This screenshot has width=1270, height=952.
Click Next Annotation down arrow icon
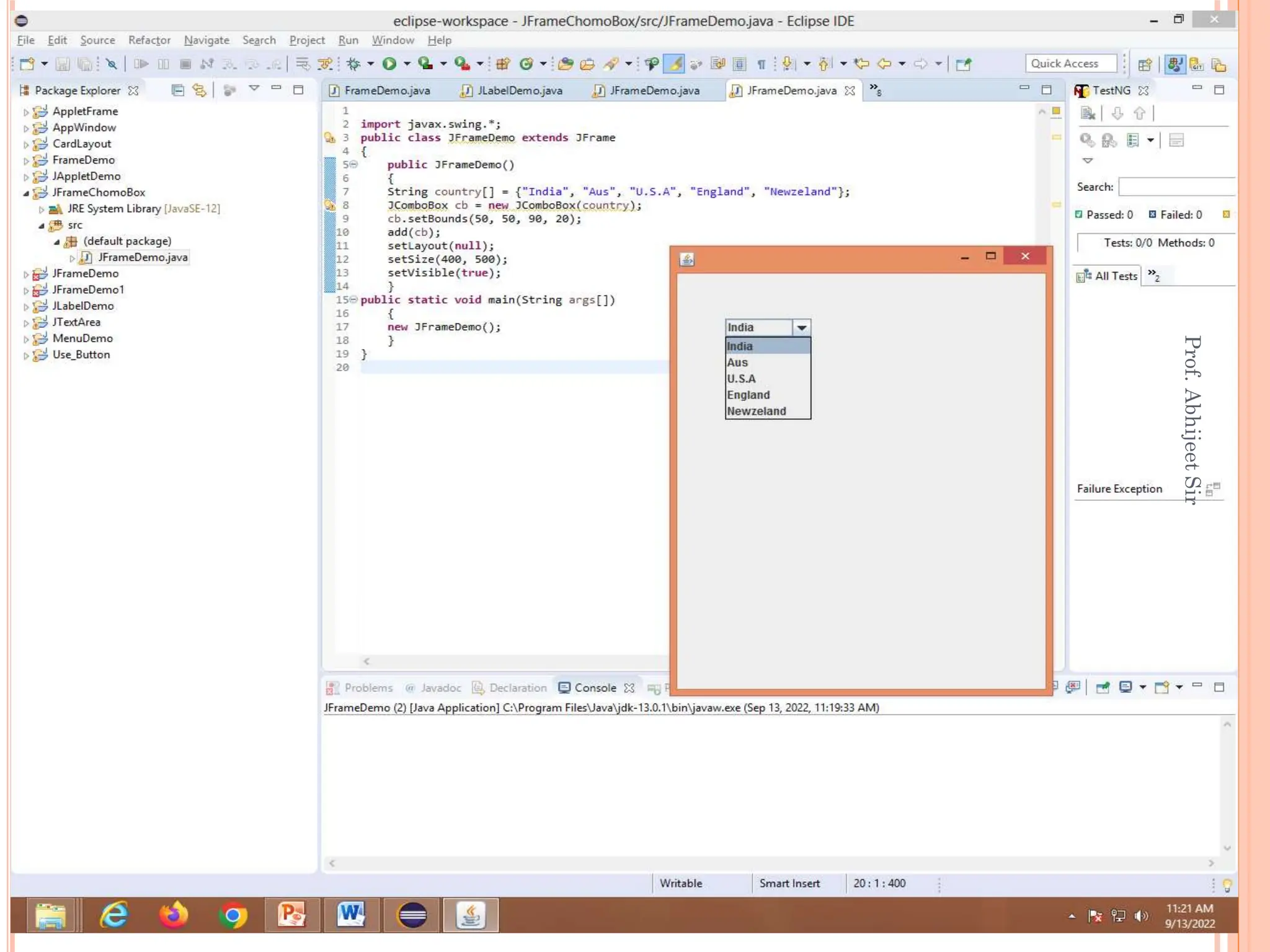click(x=788, y=64)
